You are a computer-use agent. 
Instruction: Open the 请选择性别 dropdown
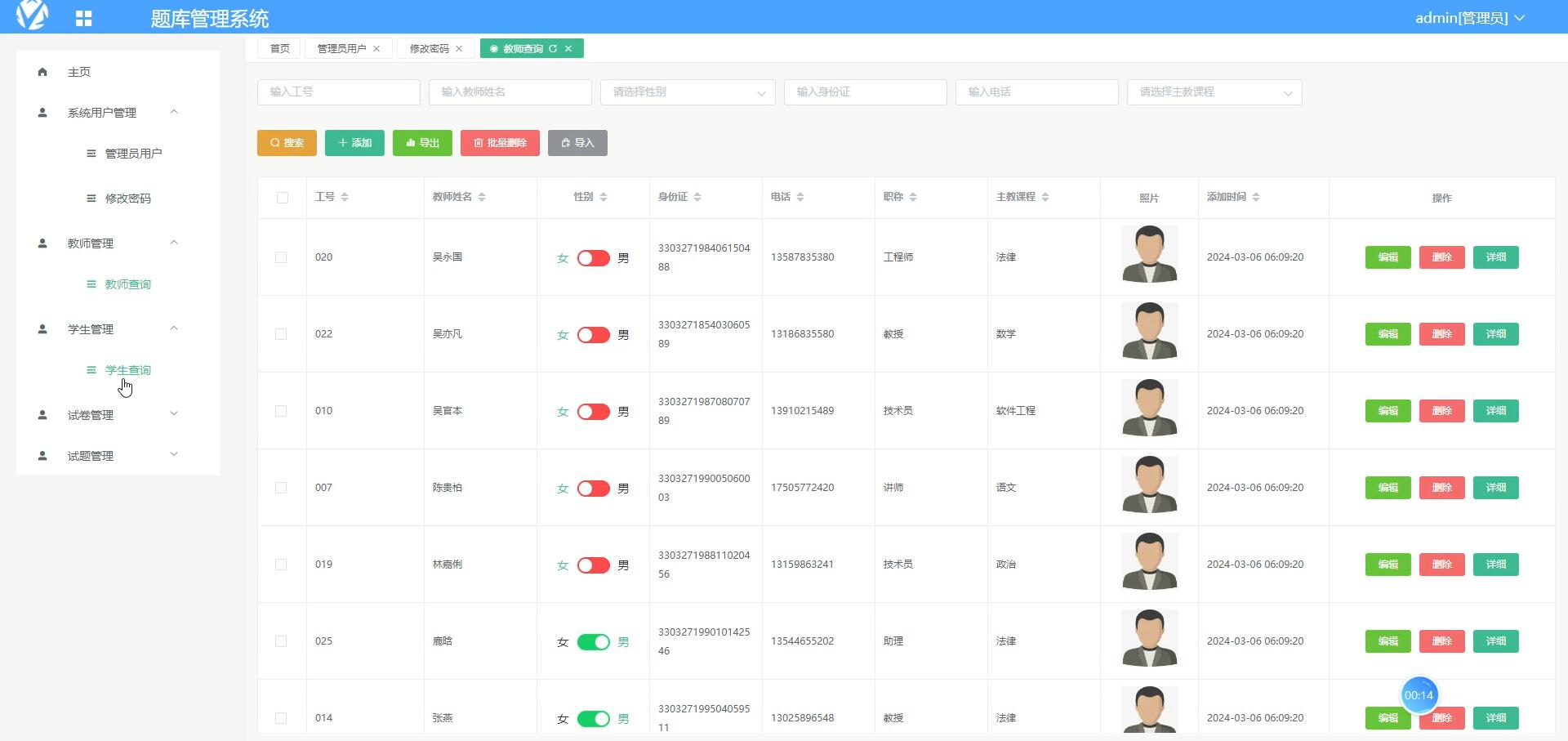tap(688, 92)
